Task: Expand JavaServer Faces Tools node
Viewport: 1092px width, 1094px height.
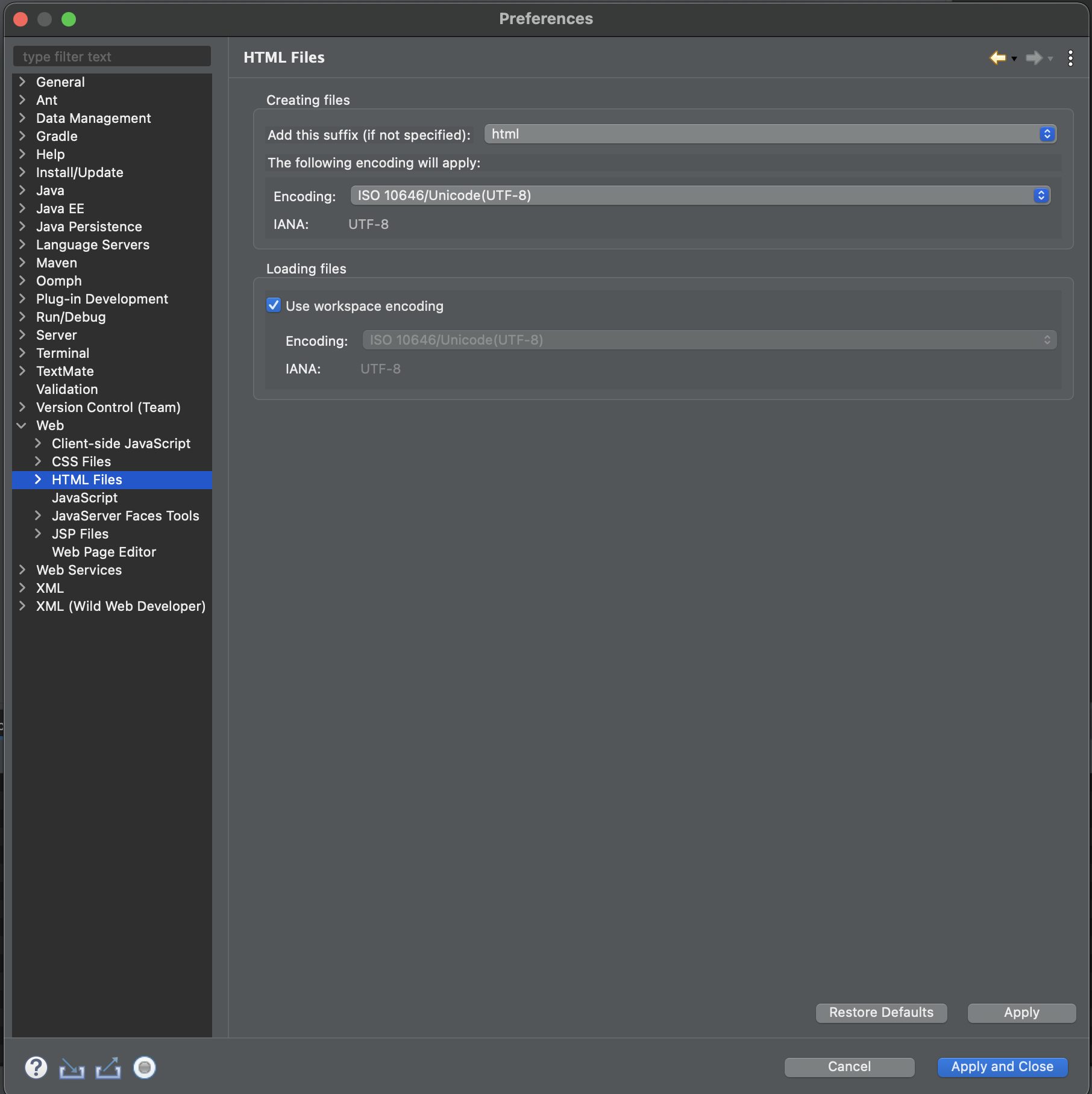Action: pyautogui.click(x=38, y=516)
